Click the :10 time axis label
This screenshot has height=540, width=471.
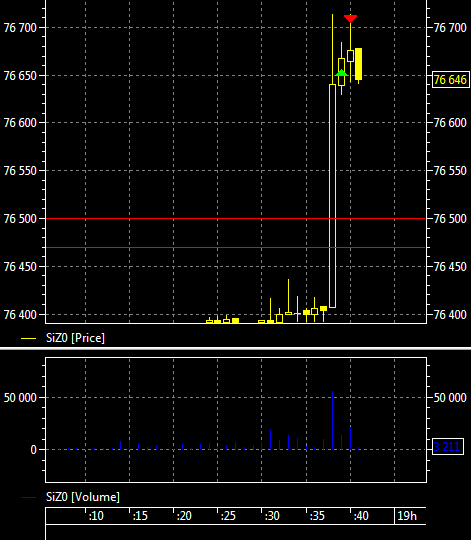point(96,516)
